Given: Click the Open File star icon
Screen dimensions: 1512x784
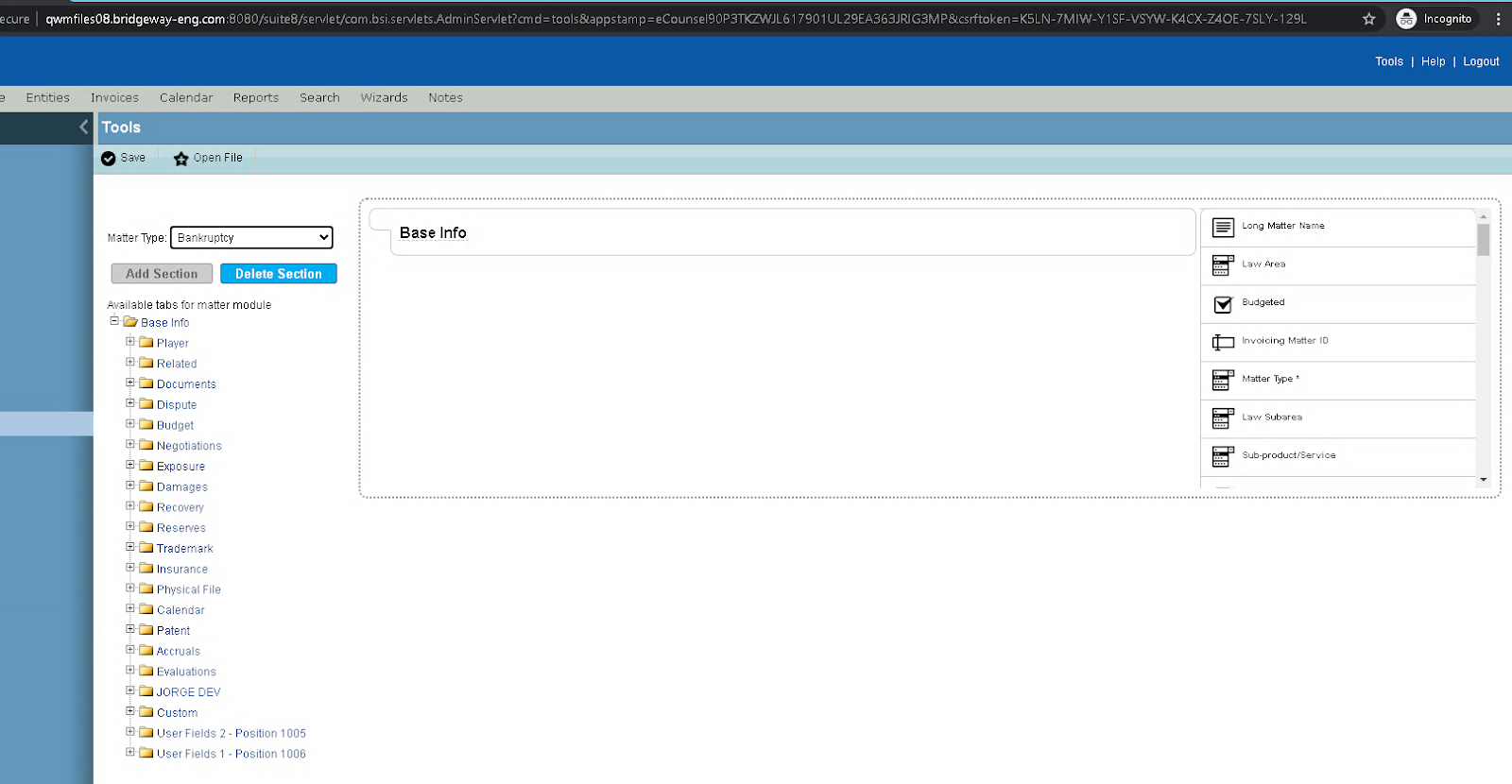Looking at the screenshot, I should pos(181,159).
